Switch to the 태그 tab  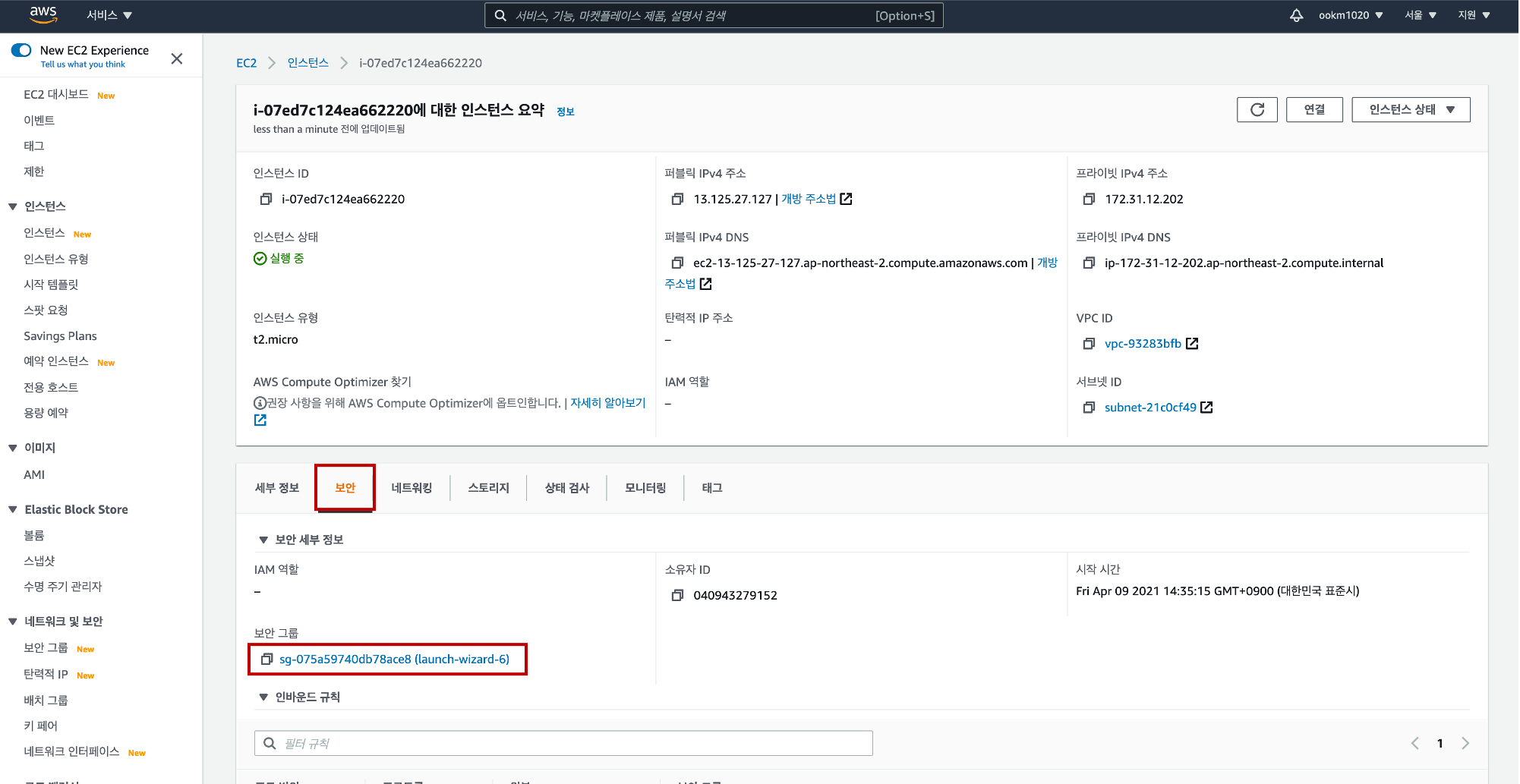click(x=712, y=488)
